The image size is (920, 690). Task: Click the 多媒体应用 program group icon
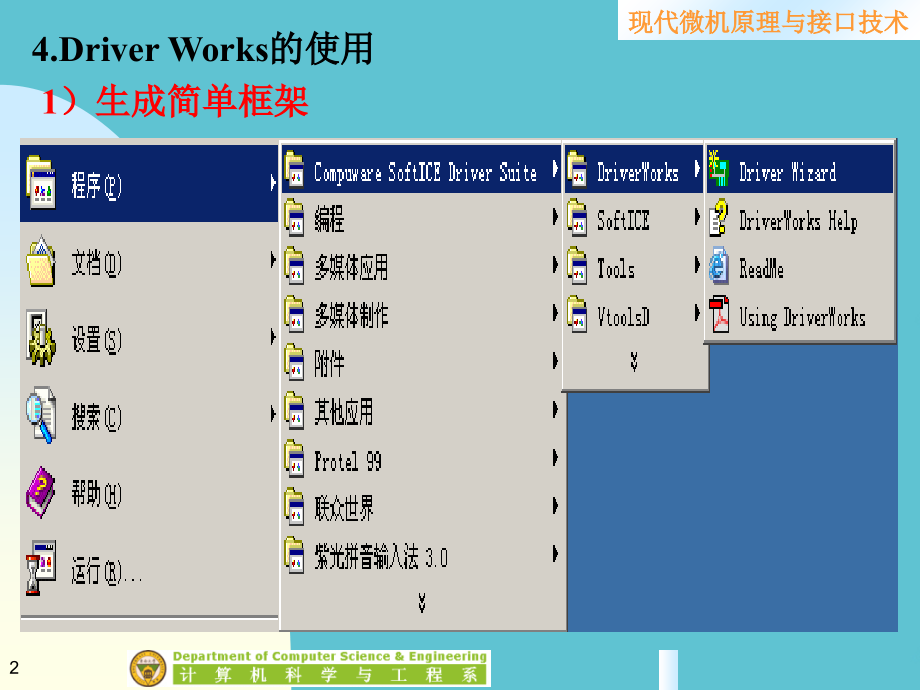(x=294, y=266)
